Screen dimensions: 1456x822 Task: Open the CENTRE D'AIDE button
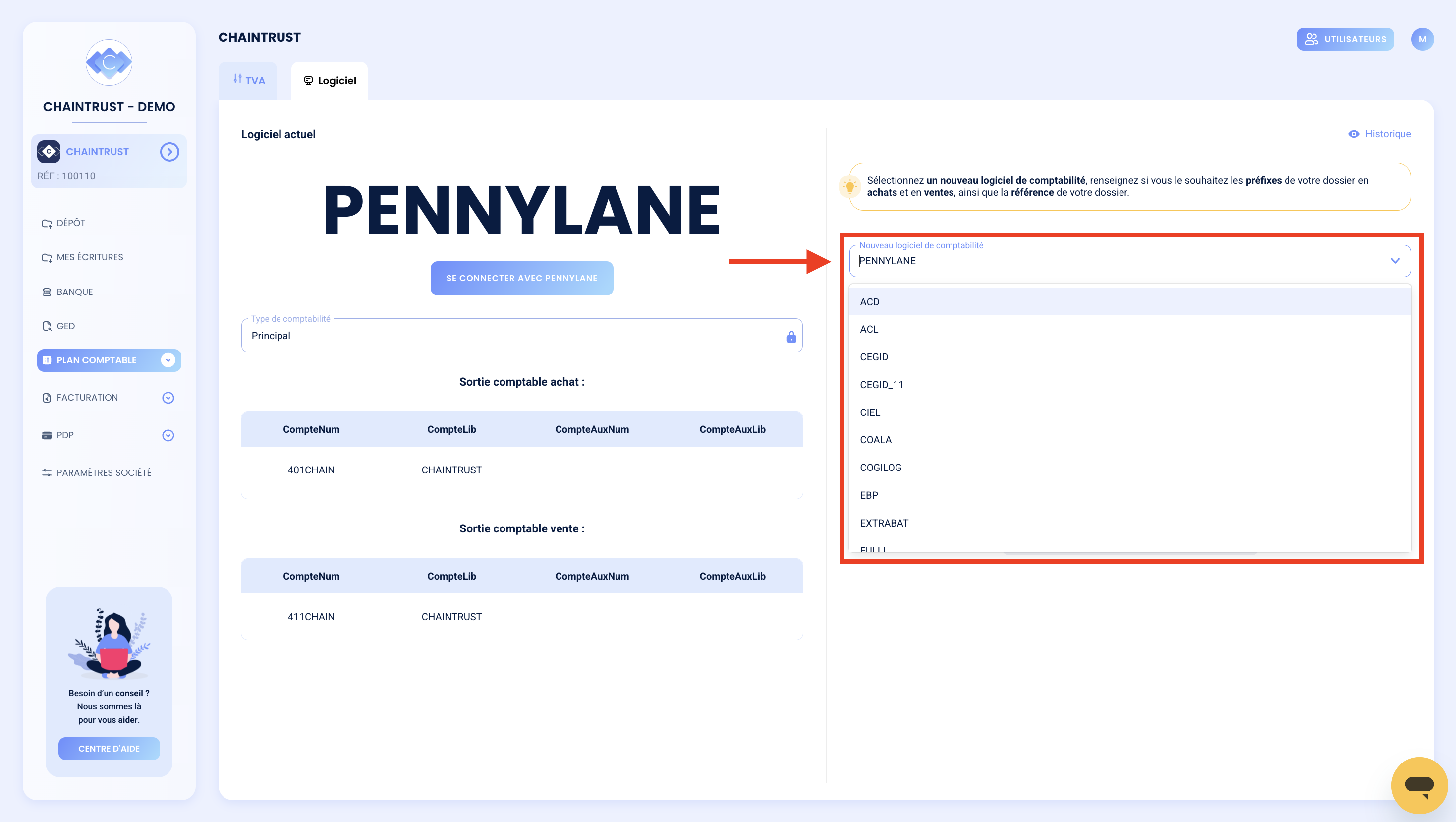109,749
